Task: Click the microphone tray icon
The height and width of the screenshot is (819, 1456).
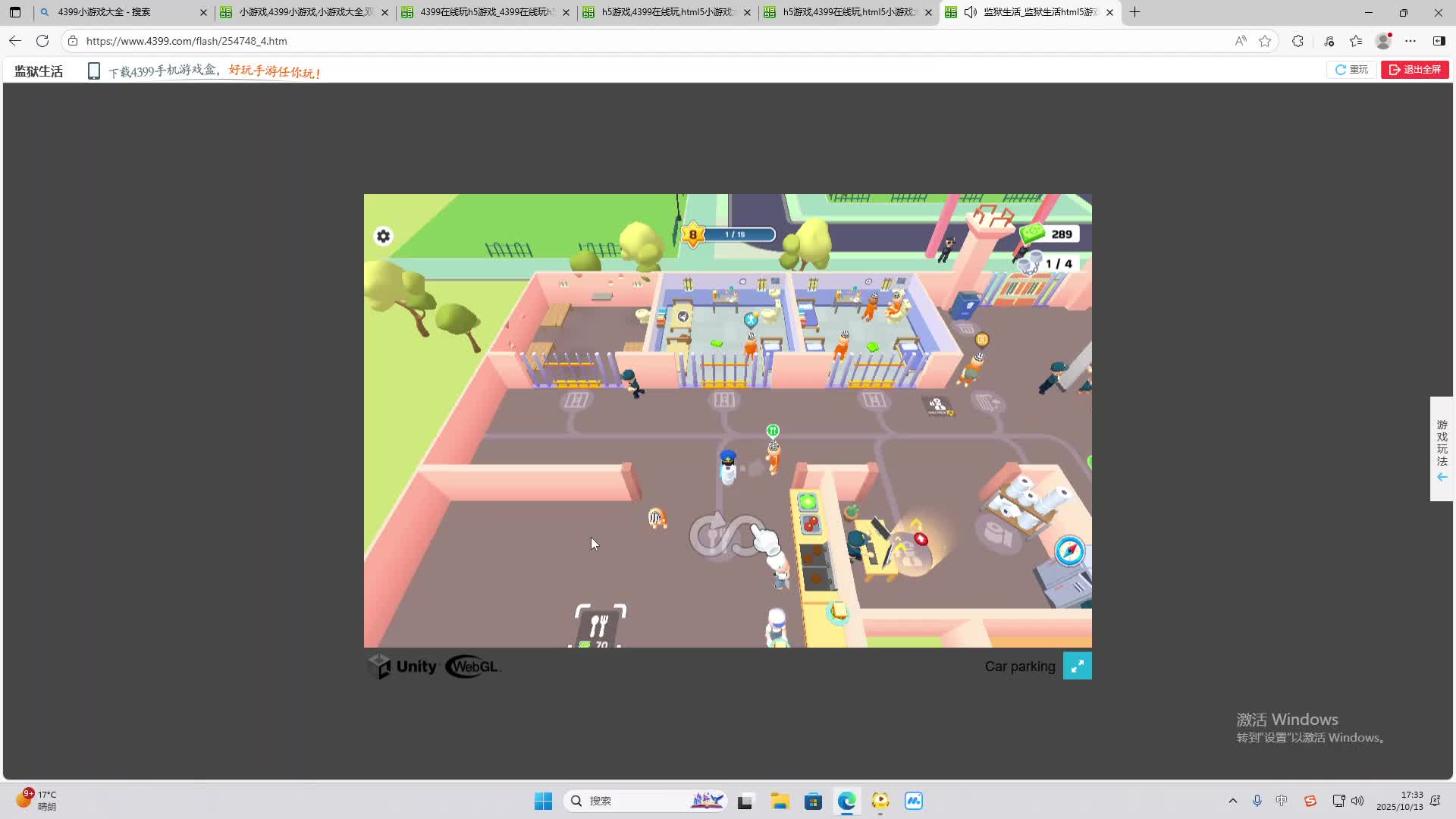Action: (1257, 801)
